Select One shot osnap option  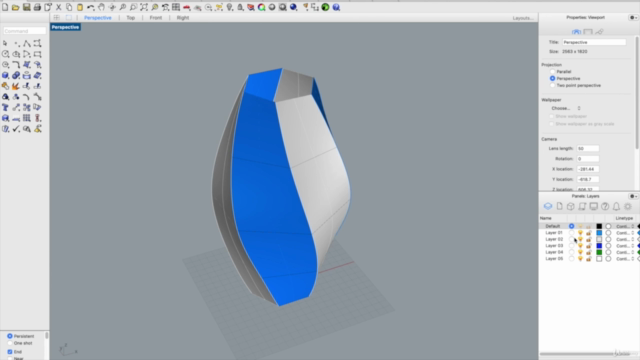10,343
